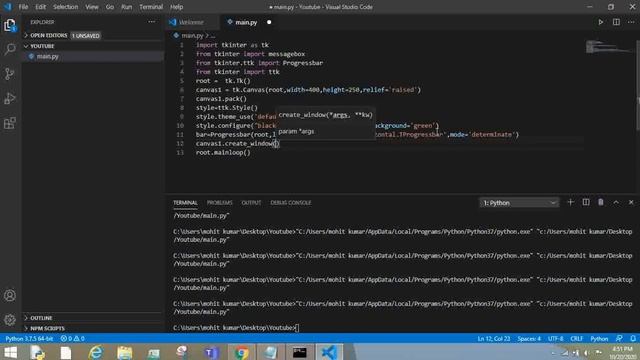The image size is (640, 360).
Task: Open the File menu
Action: click(23, 7)
